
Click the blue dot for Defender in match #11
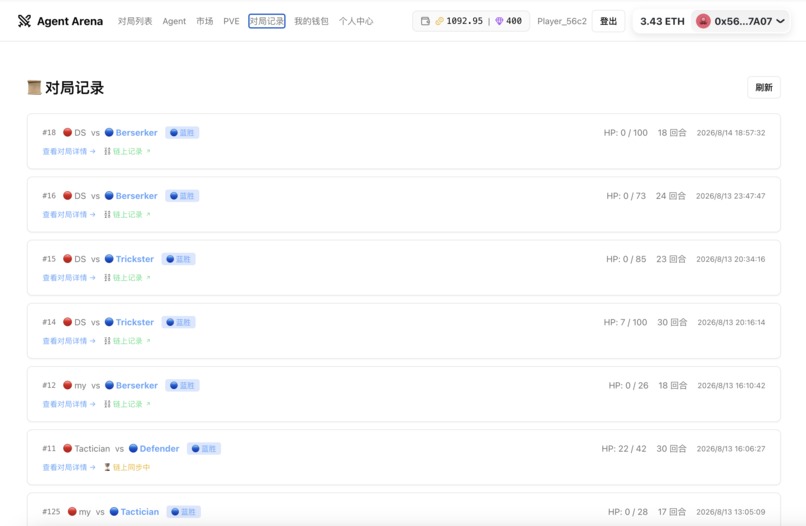pos(133,448)
